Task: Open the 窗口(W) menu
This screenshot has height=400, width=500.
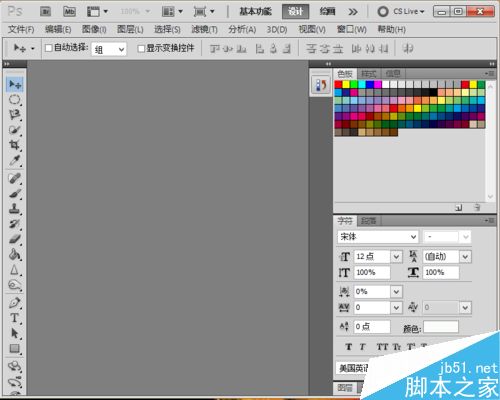Action: coord(351,29)
